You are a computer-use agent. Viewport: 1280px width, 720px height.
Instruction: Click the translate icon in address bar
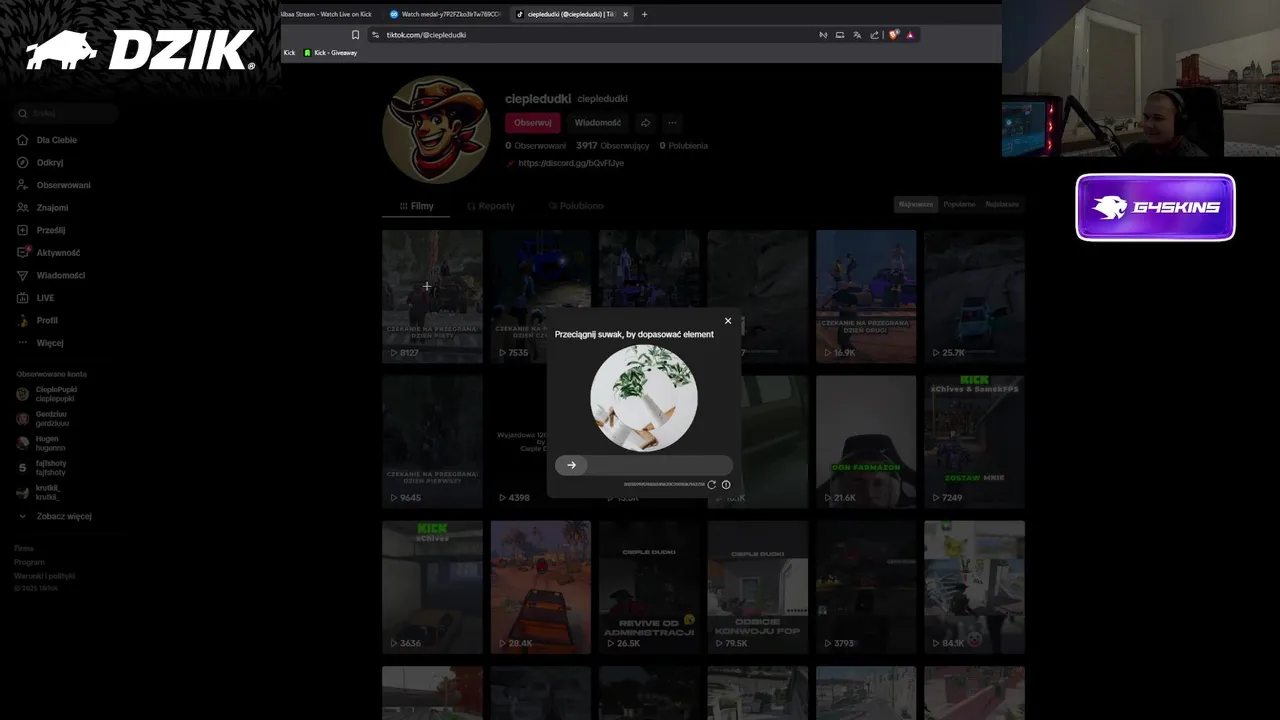click(857, 35)
